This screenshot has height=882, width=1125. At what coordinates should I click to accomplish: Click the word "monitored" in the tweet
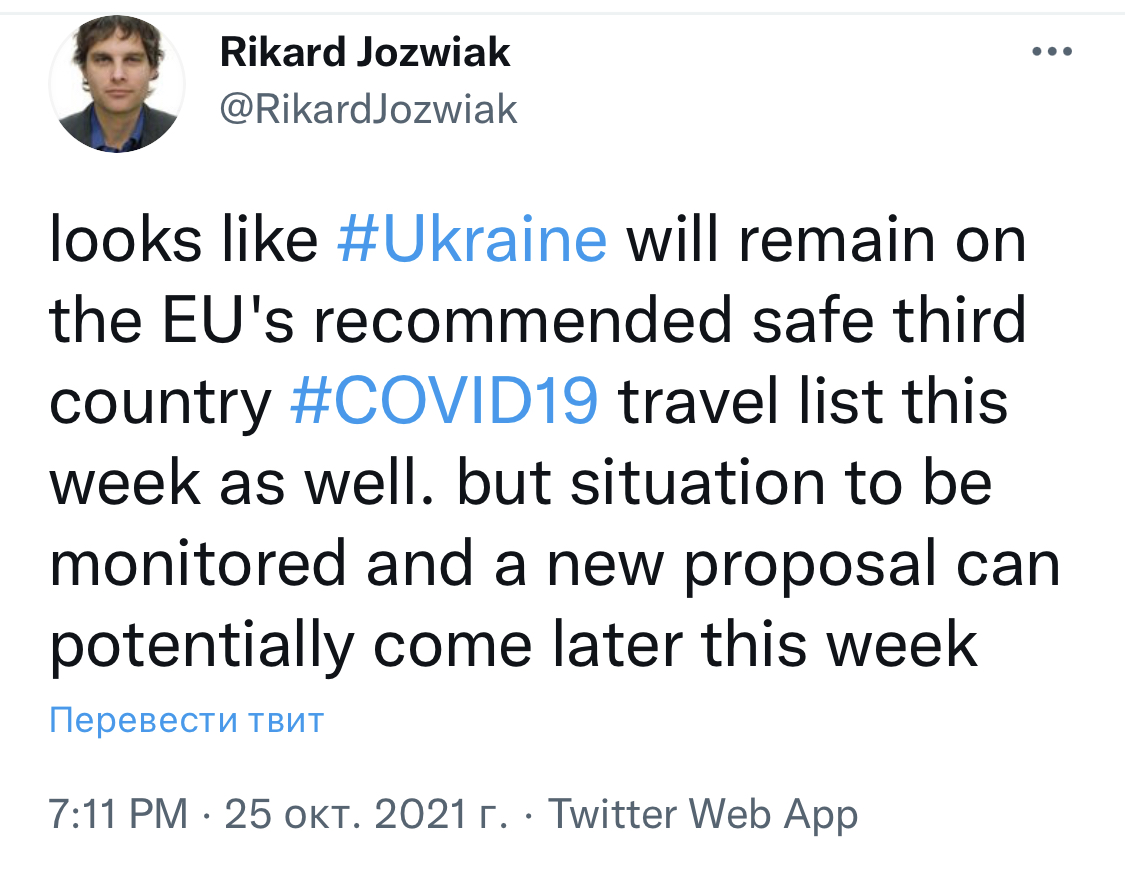click(x=198, y=564)
